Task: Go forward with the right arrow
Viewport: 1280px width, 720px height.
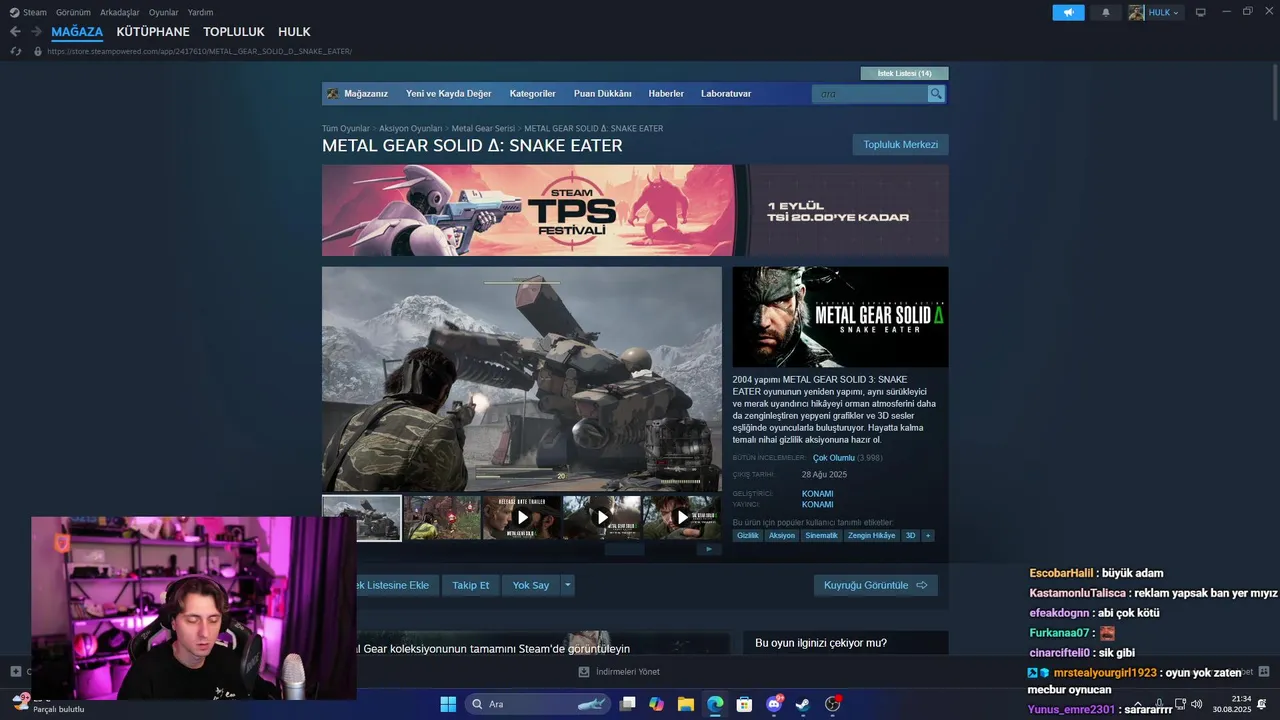Action: [x=36, y=32]
